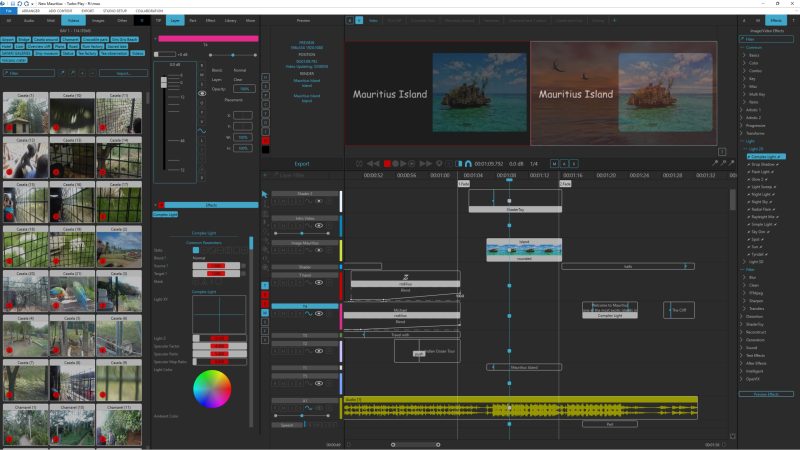Viewport: 800px width, 450px height.
Task: Click the red record/stop transport button
Action: click(x=387, y=164)
